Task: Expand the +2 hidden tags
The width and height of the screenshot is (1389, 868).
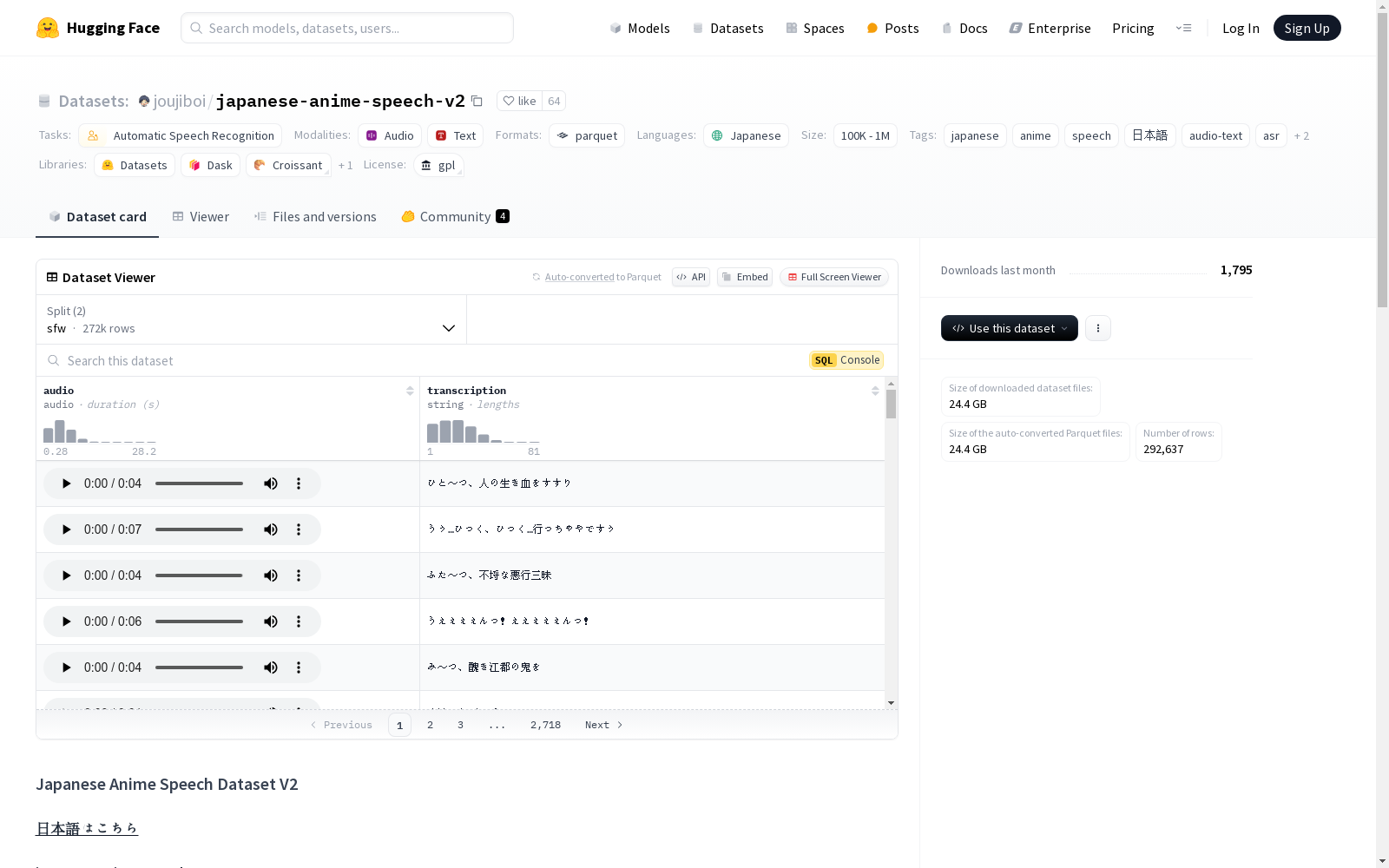Action: 1301,135
